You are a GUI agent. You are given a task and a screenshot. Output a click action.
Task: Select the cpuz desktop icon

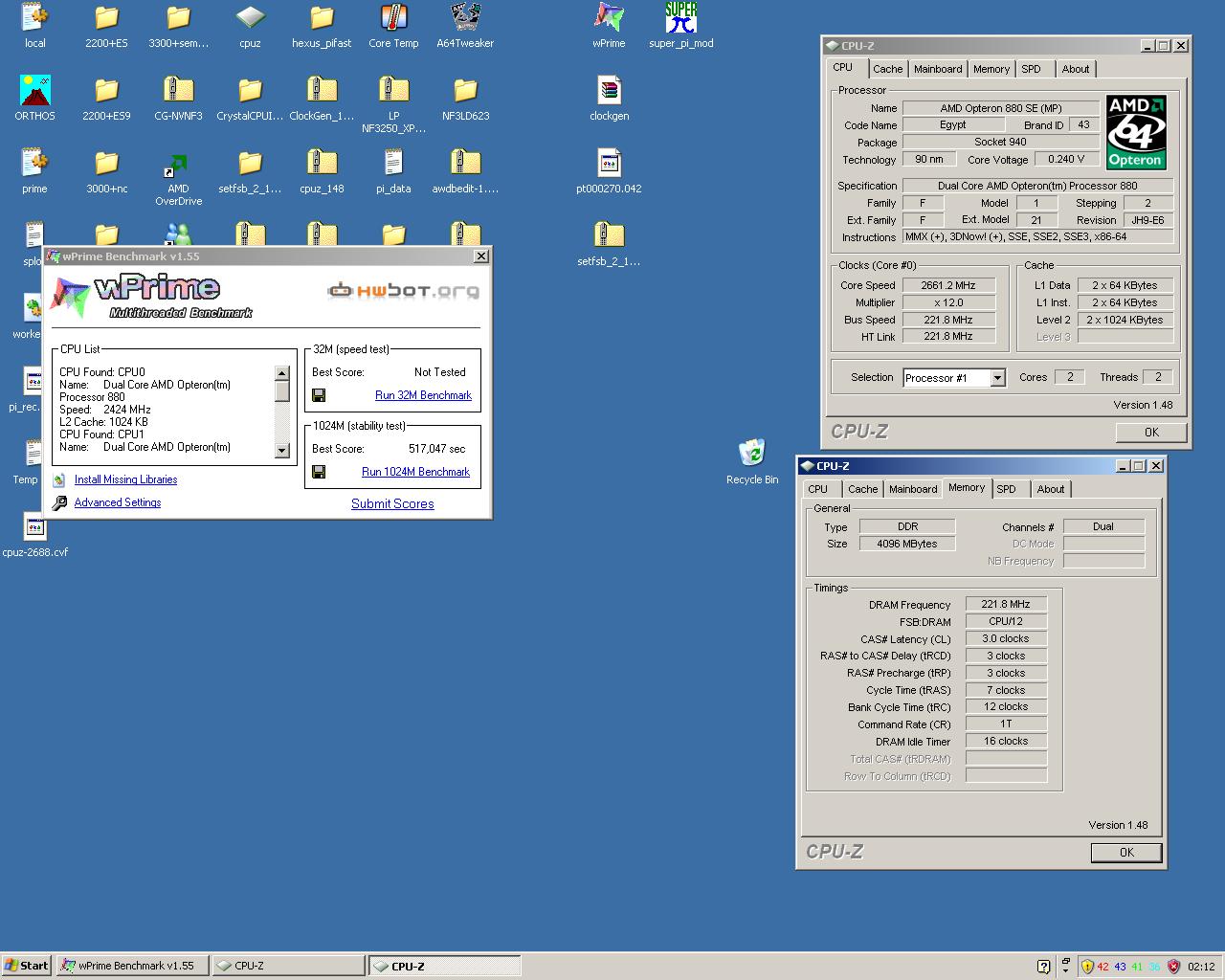coord(250,26)
